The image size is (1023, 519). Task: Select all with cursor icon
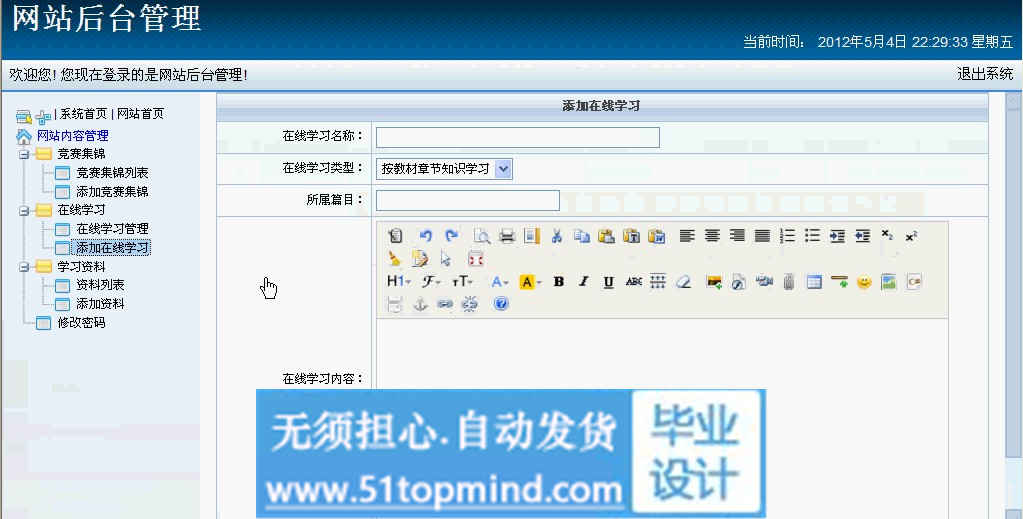[446, 259]
